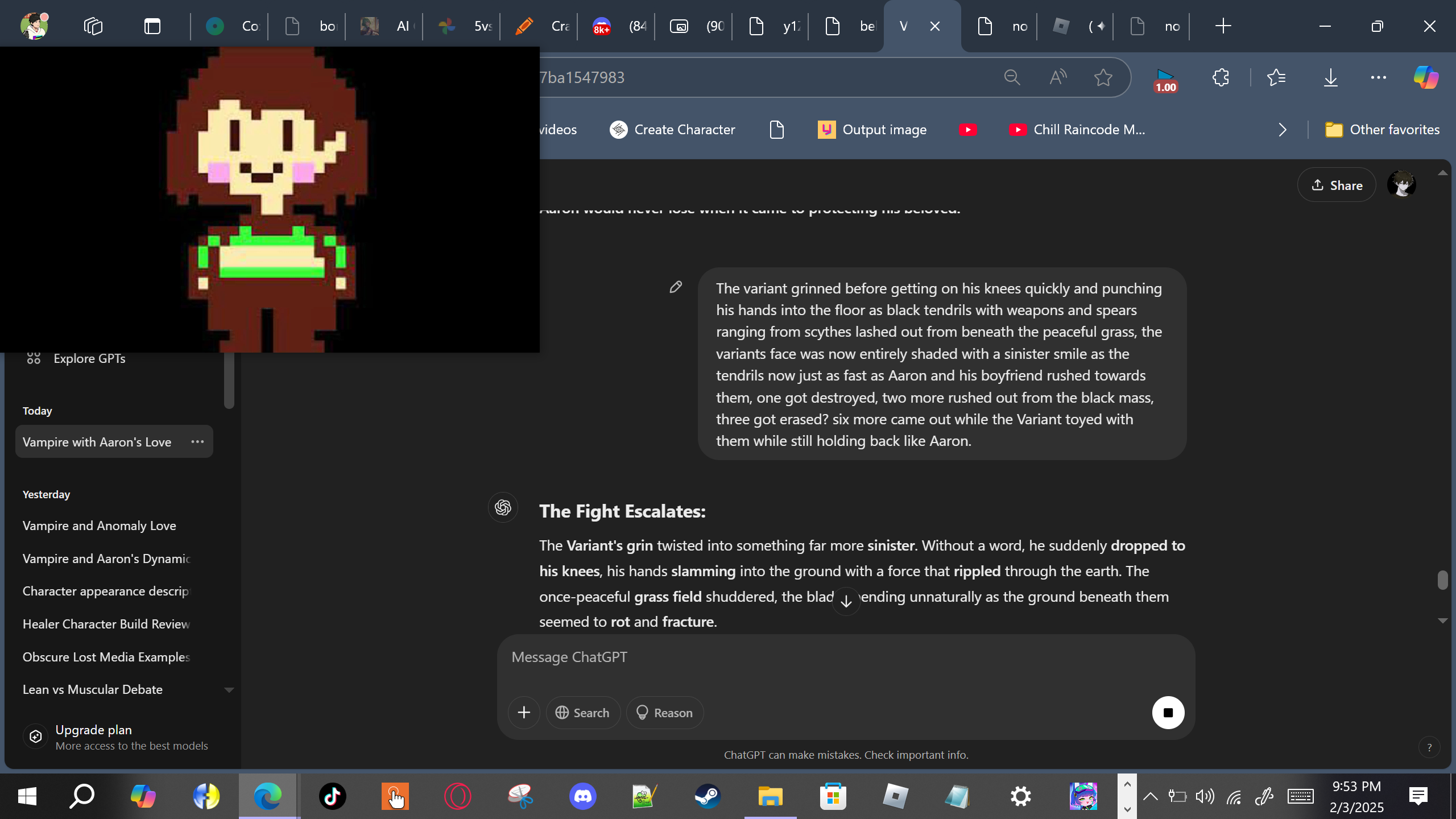Toggle the vertical tabs icon

click(152, 26)
